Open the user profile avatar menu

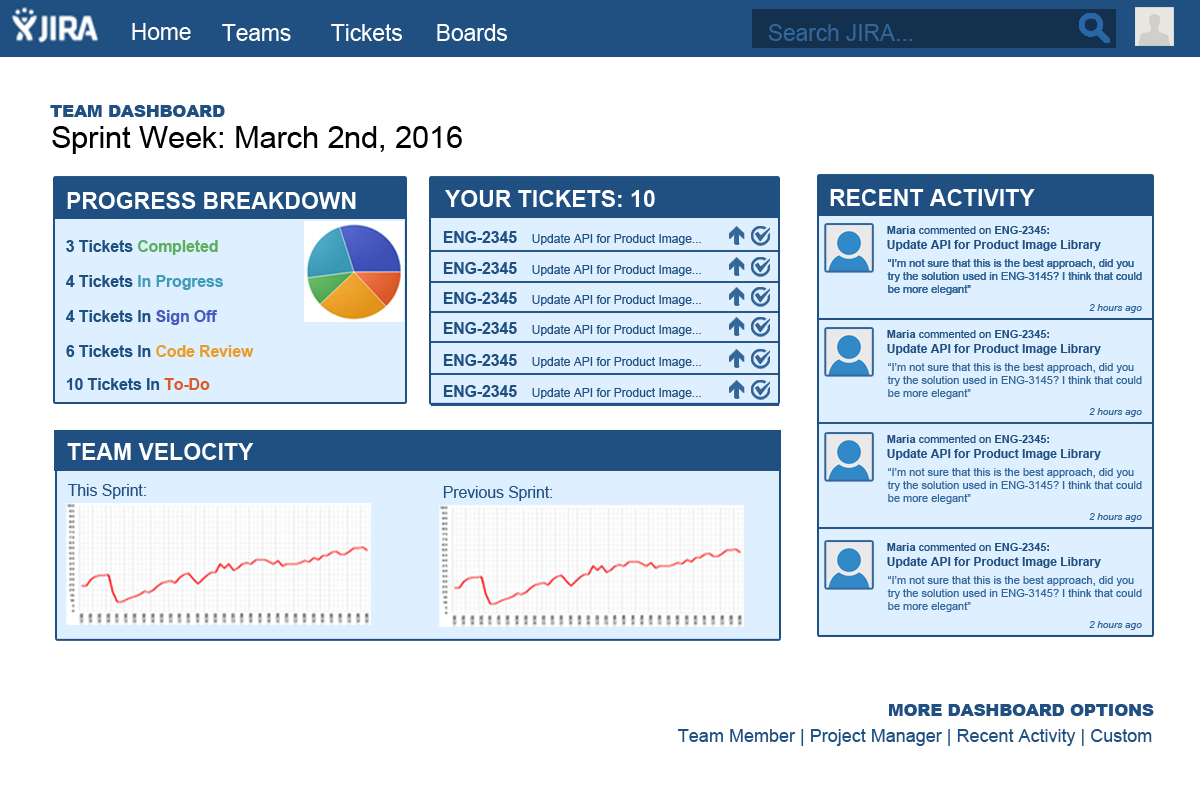1154,27
